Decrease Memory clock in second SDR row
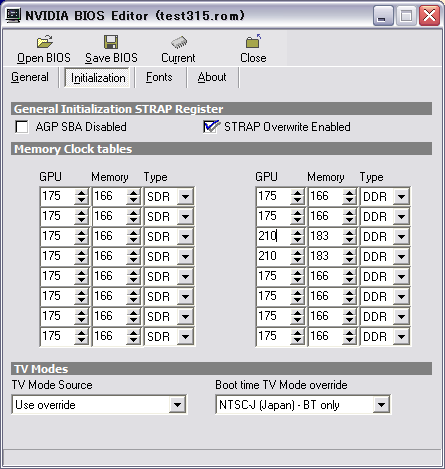This screenshot has width=445, height=469. click(133, 220)
